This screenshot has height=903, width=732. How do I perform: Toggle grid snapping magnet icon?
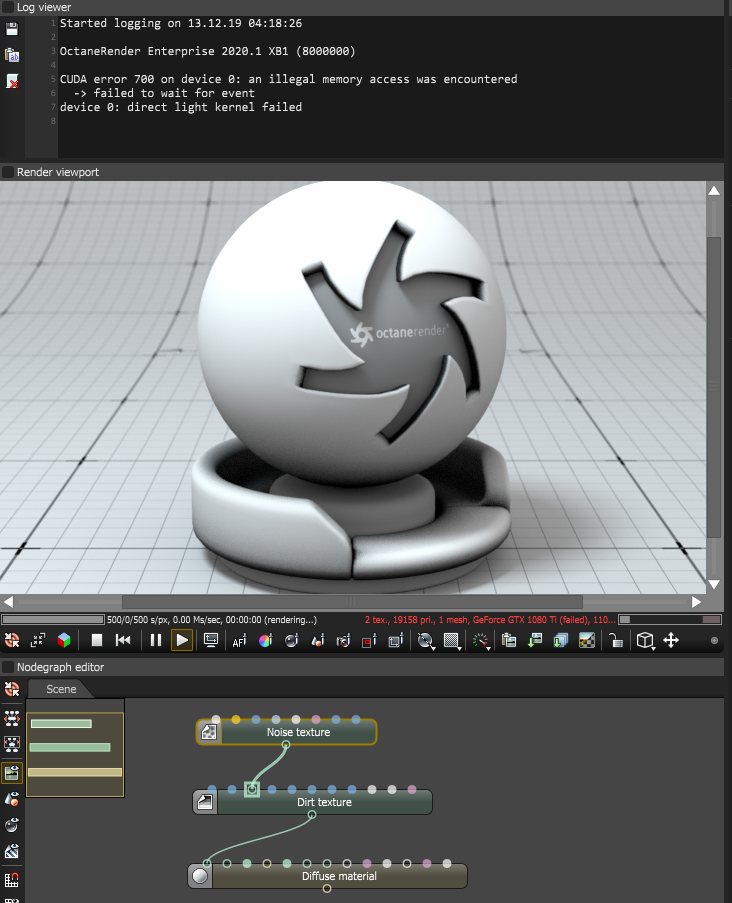click(12, 880)
